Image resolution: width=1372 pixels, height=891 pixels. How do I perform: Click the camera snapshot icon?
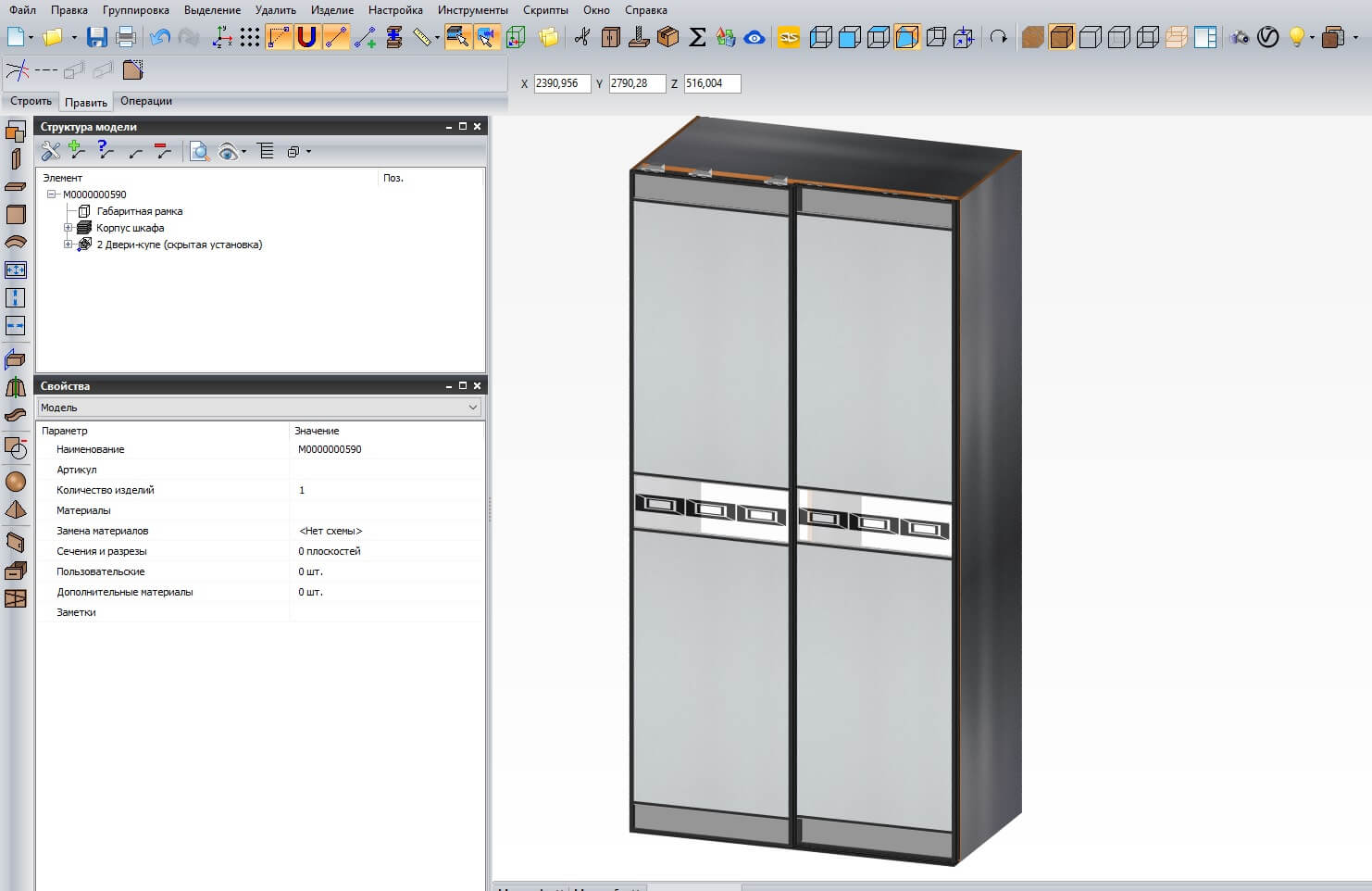pos(1239,37)
